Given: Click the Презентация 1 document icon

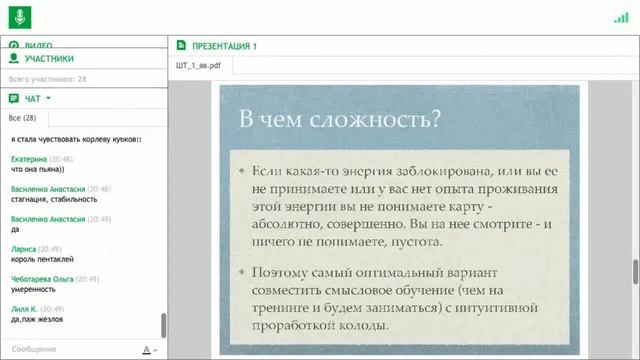Looking at the screenshot, I should click(x=181, y=45).
